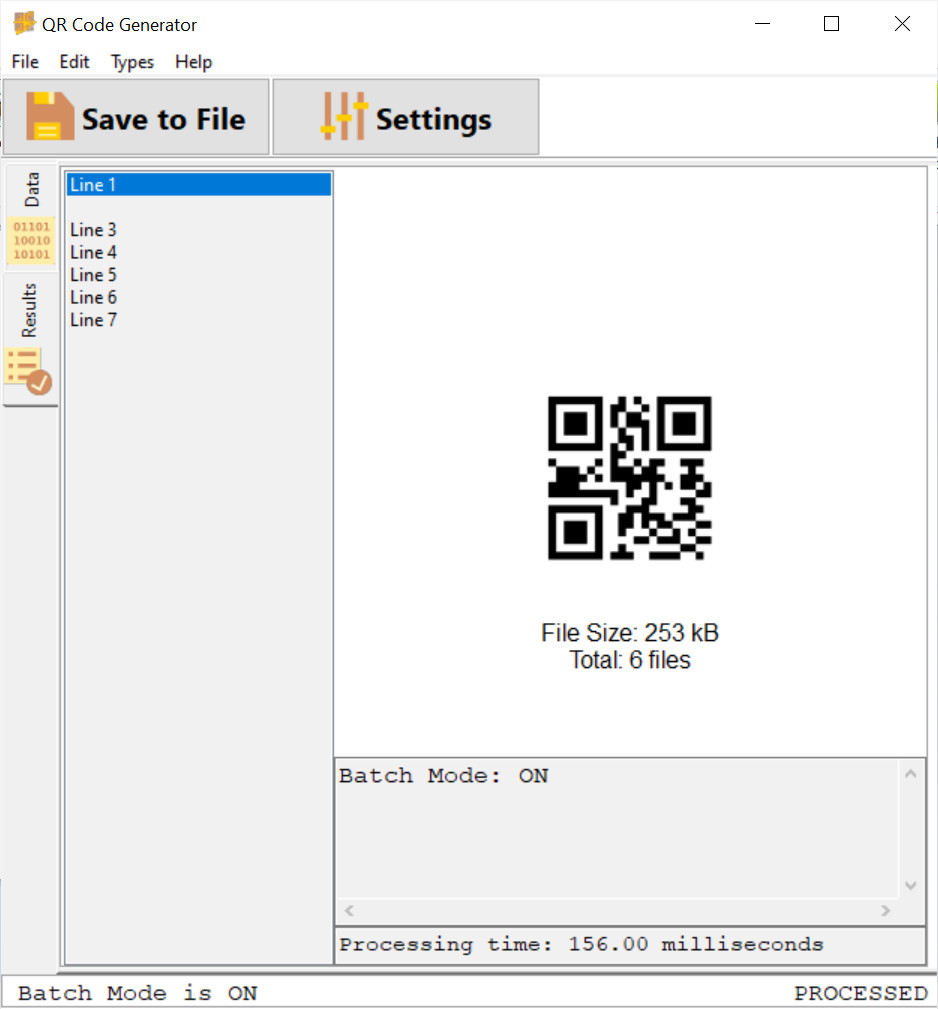This screenshot has height=1009, width=938.
Task: Close the QR Code Generator window
Action: (x=902, y=24)
